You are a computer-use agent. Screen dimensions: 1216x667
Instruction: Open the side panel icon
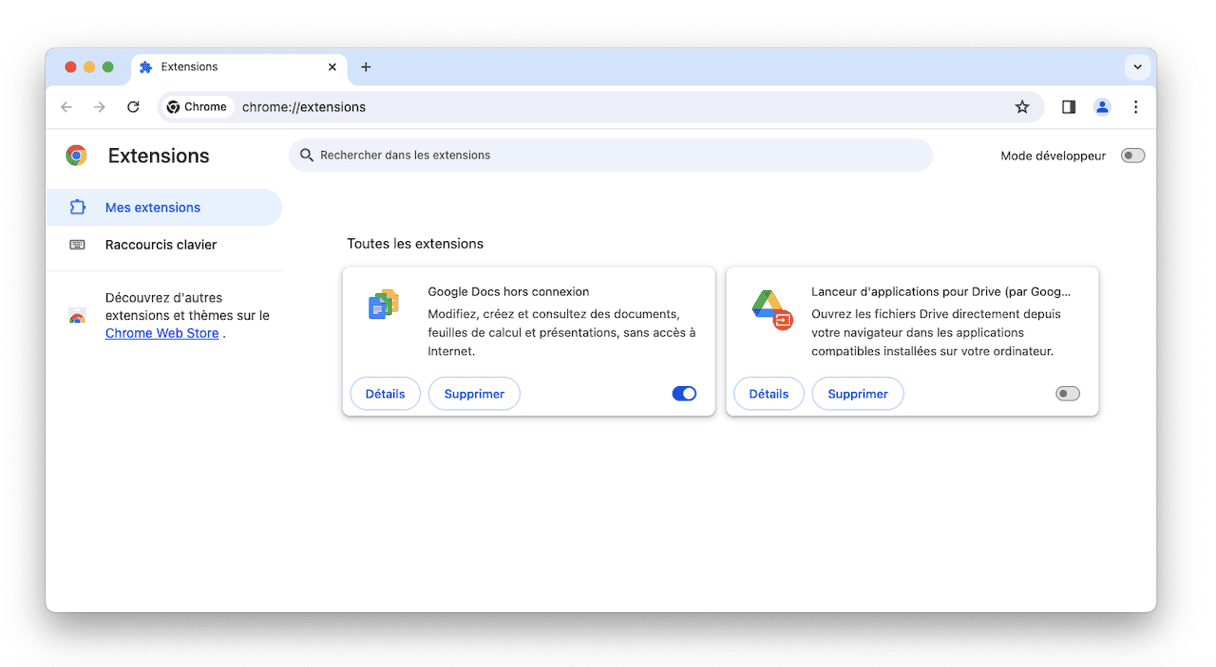point(1068,107)
